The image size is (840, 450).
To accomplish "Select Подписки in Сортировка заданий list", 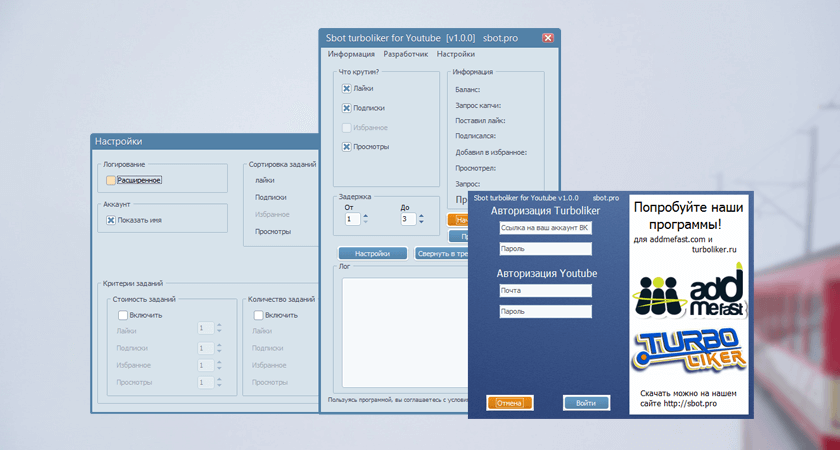I will 271,197.
